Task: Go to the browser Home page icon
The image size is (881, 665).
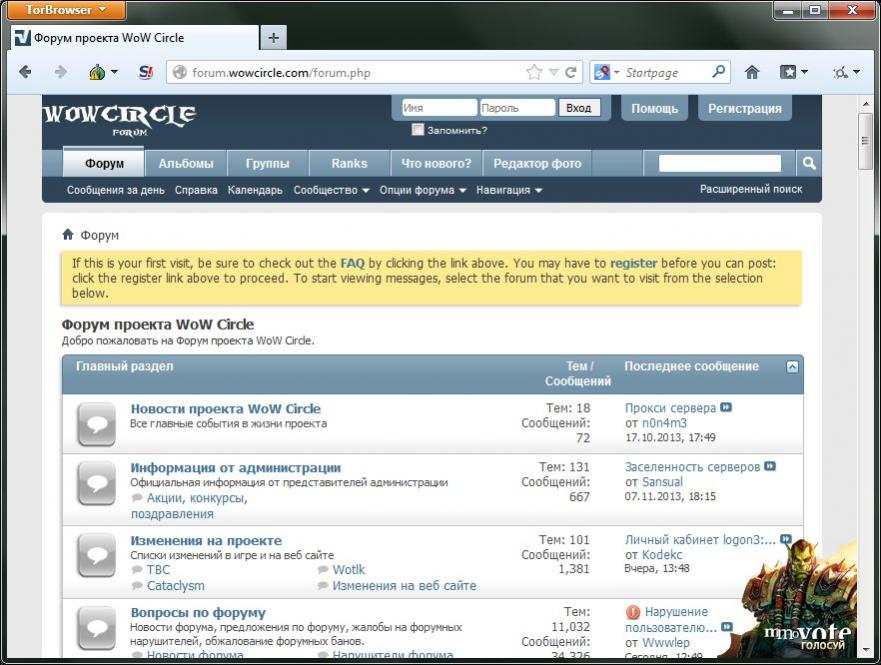Action: (x=752, y=72)
